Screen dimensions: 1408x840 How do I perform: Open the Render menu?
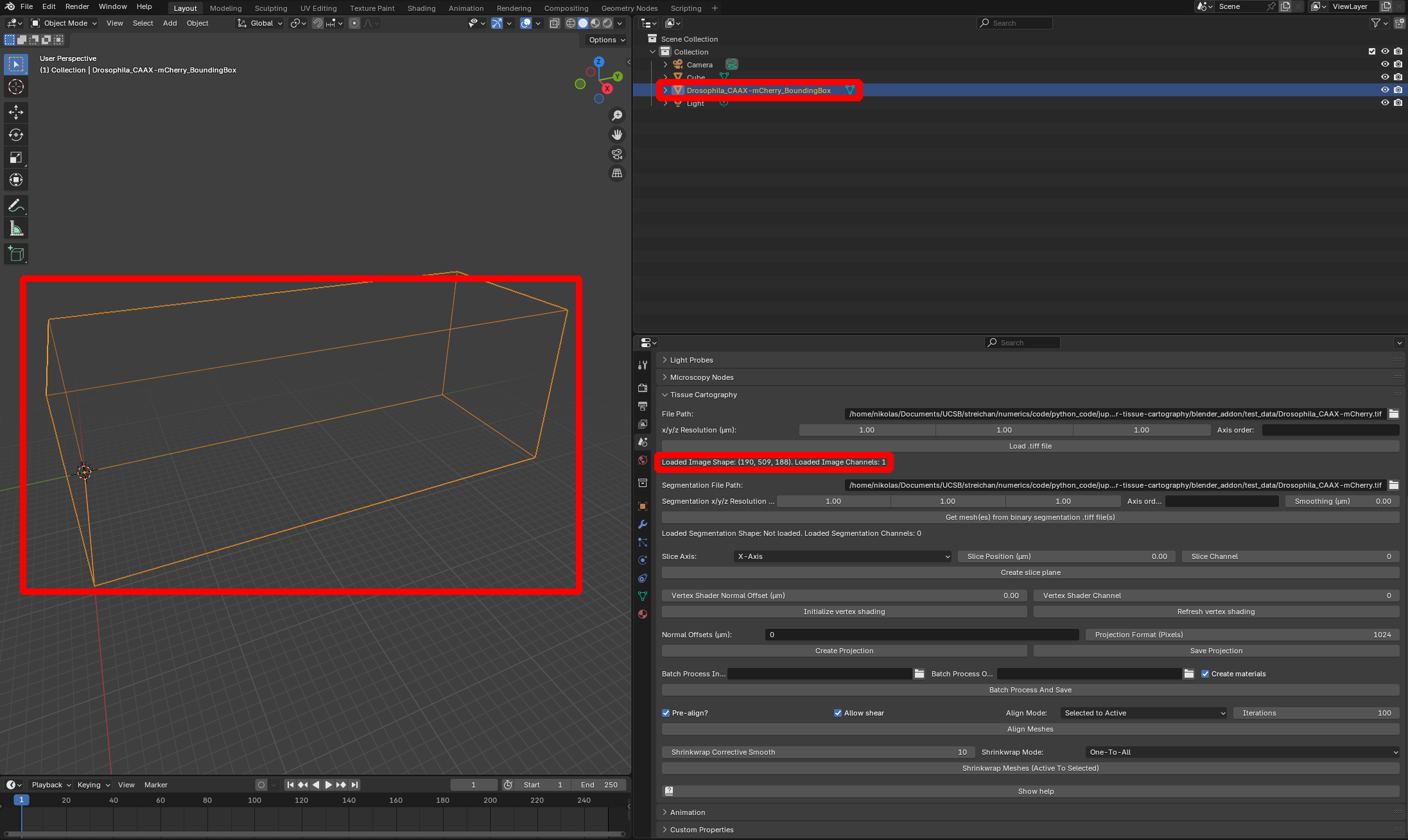coord(77,6)
